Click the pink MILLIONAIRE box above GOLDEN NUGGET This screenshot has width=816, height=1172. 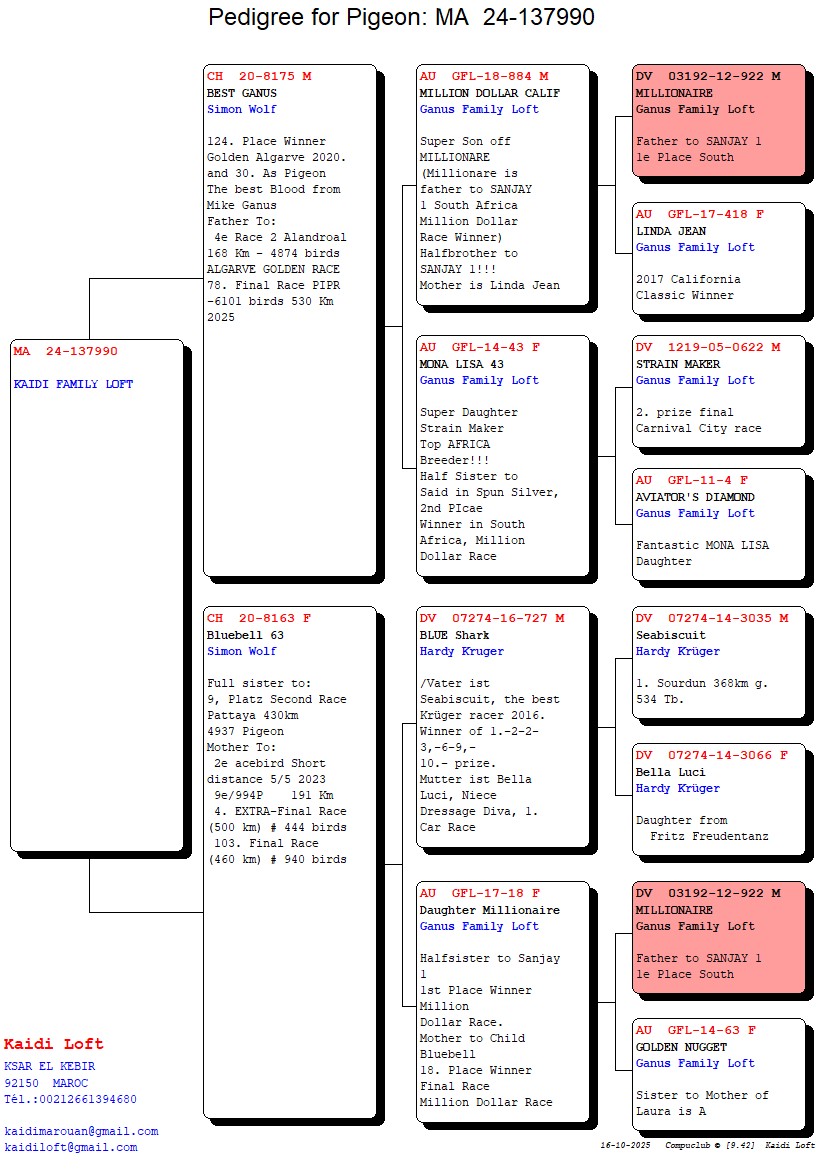718,937
